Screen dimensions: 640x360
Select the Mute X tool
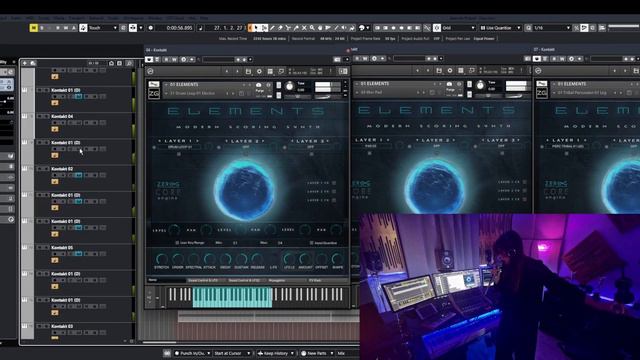(304, 28)
